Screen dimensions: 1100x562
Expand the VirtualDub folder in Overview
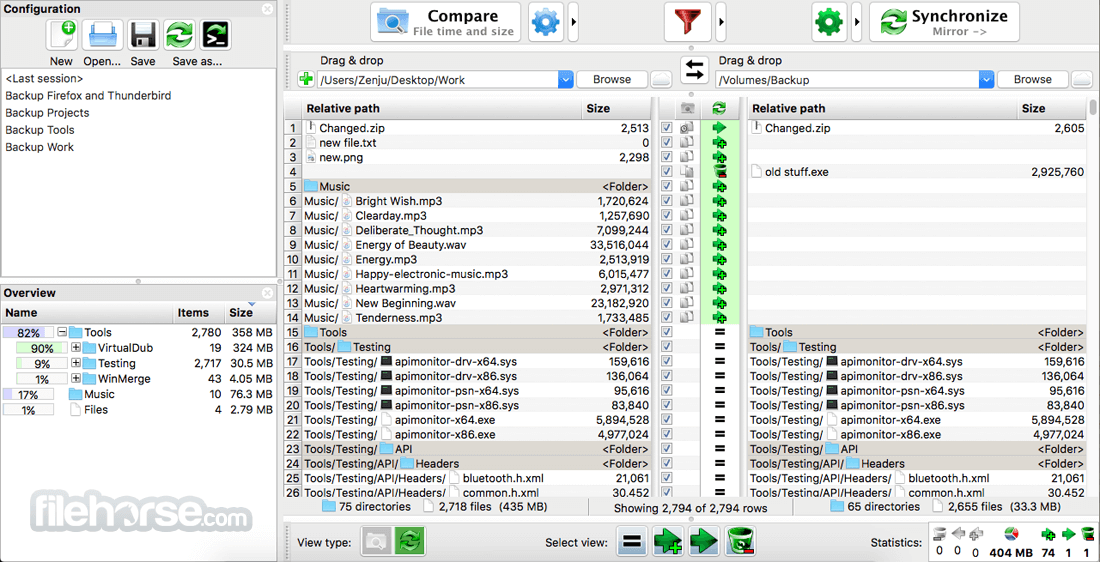click(x=76, y=348)
